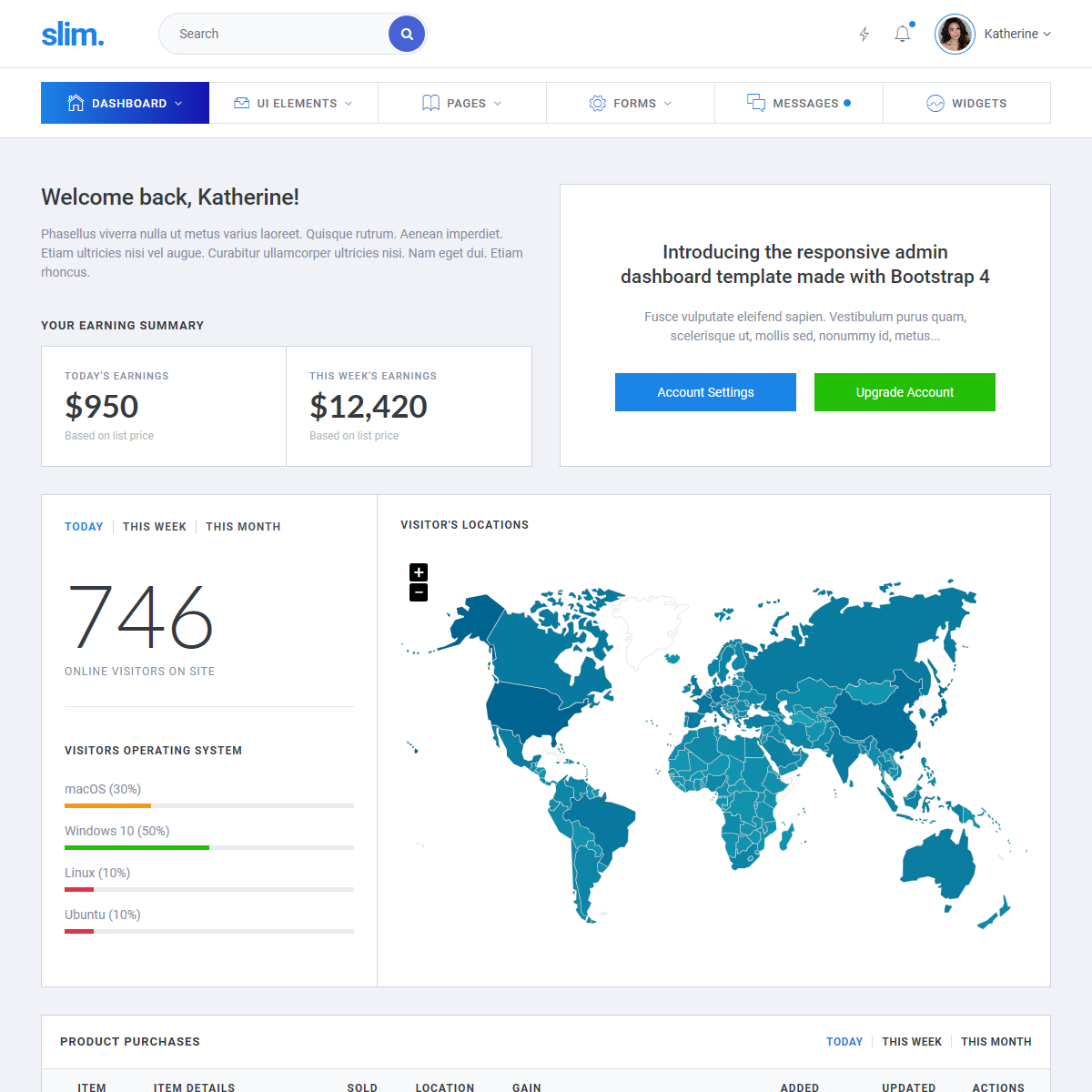Click the Messages chat bubbles icon

pos(755,103)
